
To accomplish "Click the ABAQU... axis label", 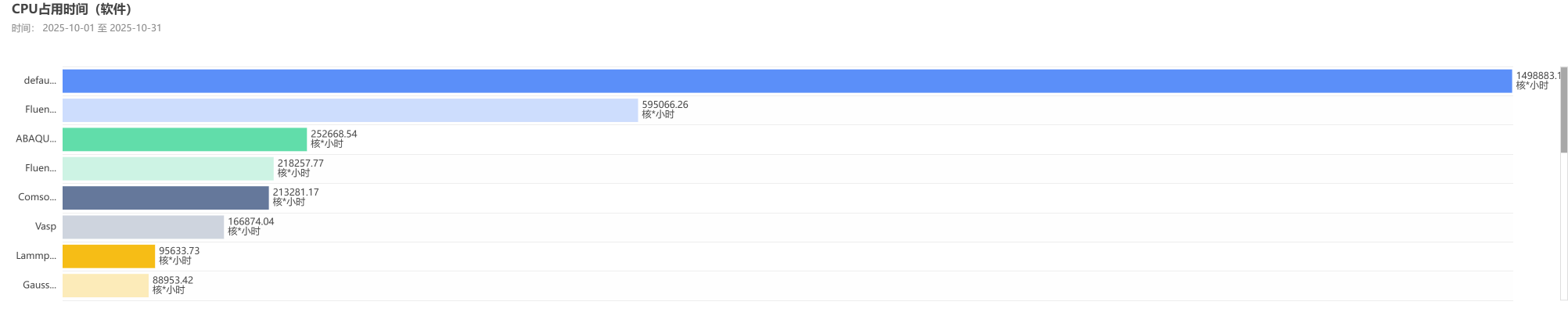I will tap(36, 139).
